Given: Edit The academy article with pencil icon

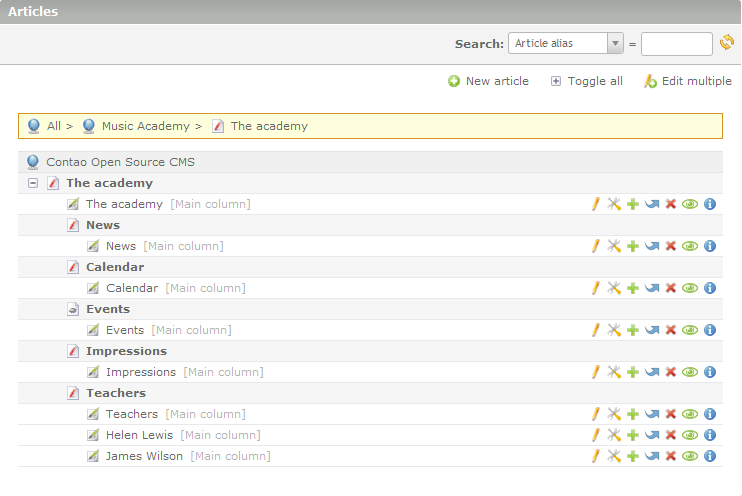Looking at the screenshot, I should point(595,204).
